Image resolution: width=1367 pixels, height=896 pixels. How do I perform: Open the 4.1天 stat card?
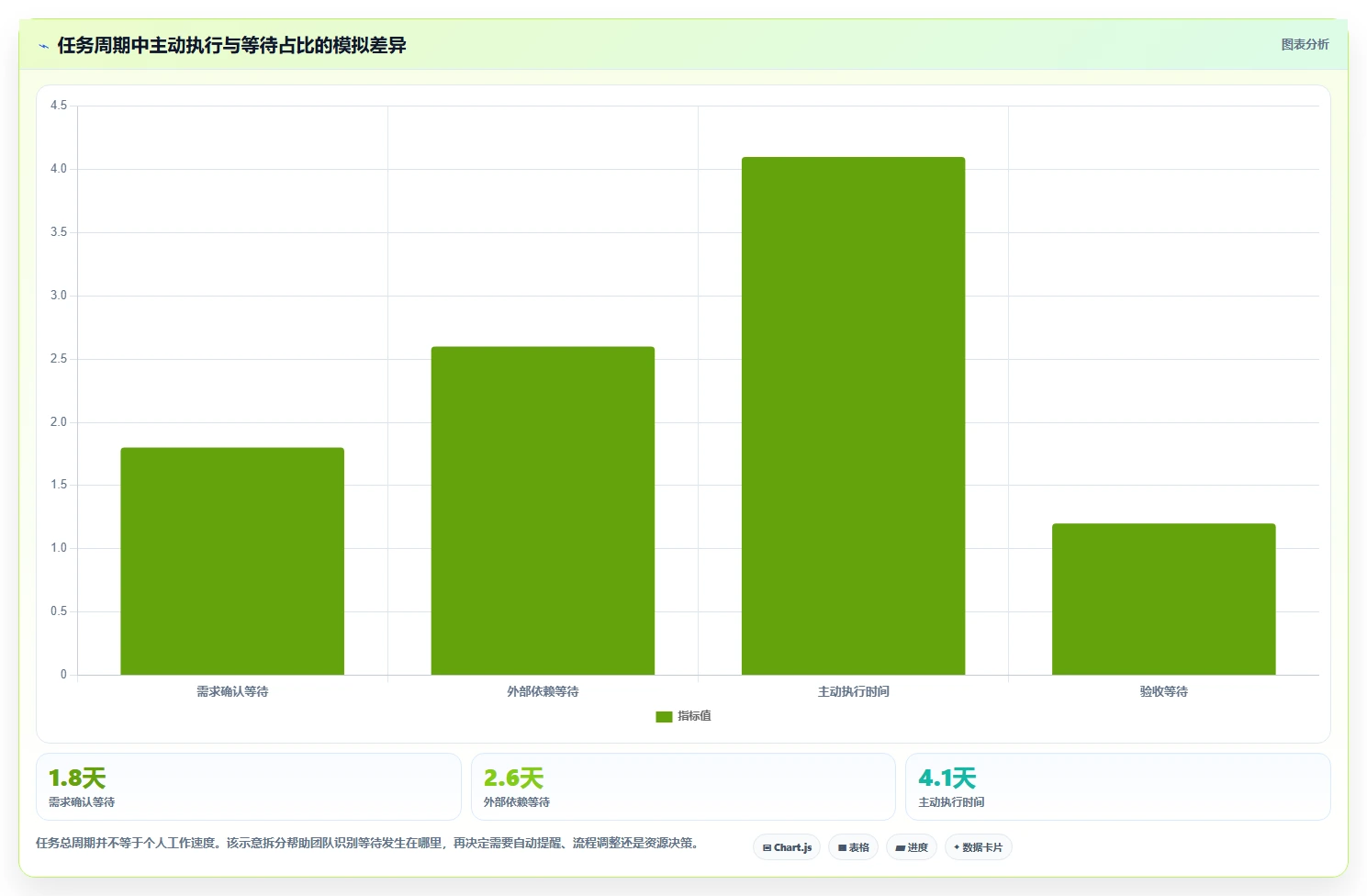[x=1117, y=787]
